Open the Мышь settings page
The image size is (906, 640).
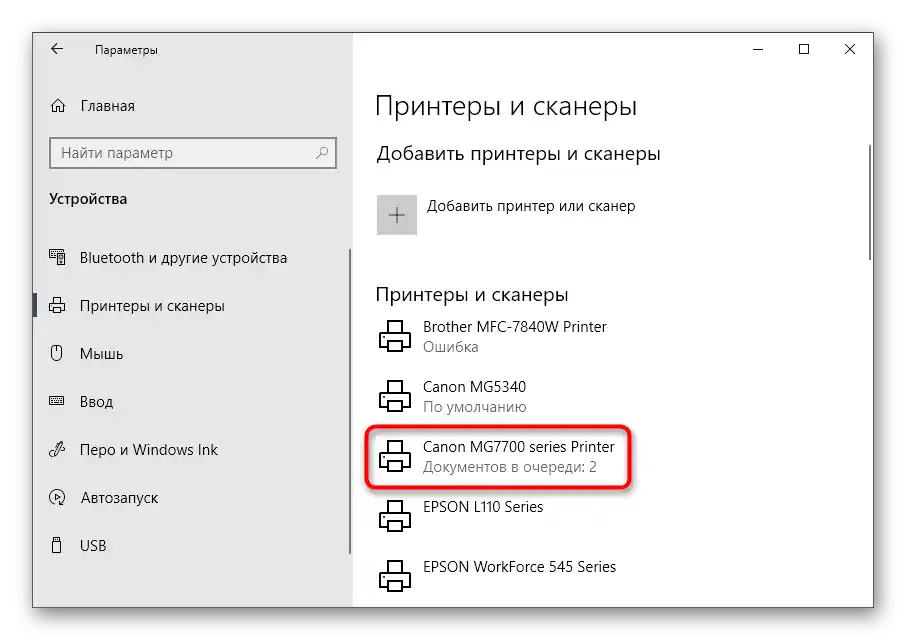(x=101, y=354)
